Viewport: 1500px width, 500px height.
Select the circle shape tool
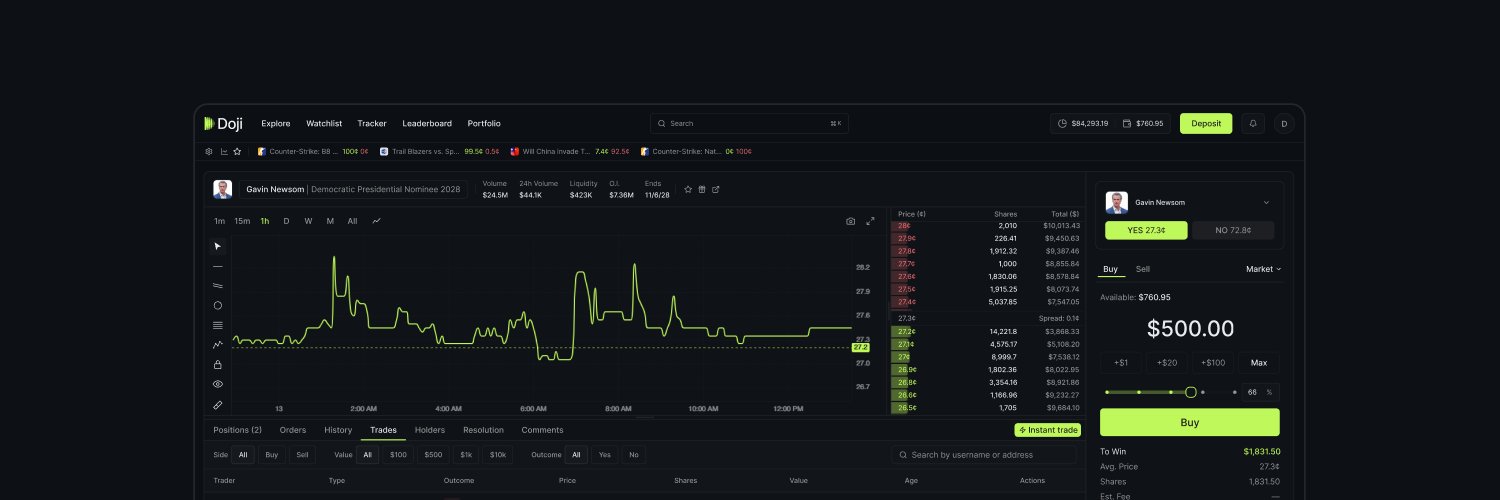pyautogui.click(x=218, y=305)
